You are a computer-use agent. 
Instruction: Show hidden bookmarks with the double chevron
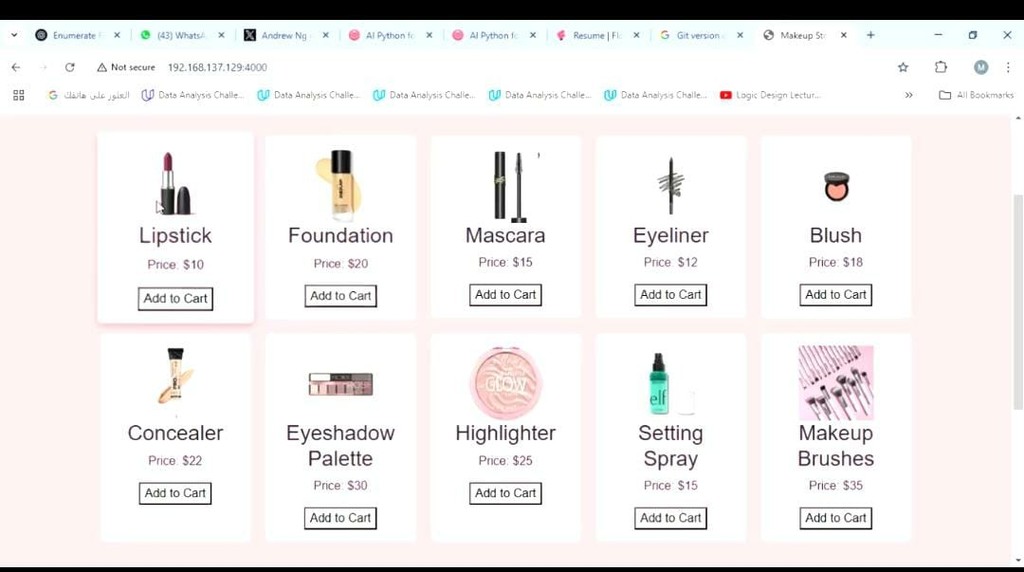click(908, 95)
